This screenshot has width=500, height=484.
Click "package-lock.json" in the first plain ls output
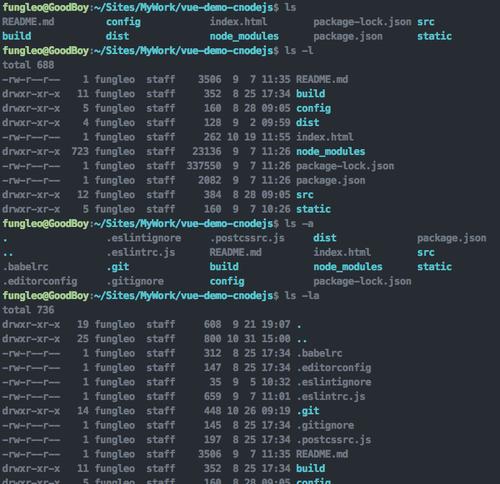pos(362,22)
